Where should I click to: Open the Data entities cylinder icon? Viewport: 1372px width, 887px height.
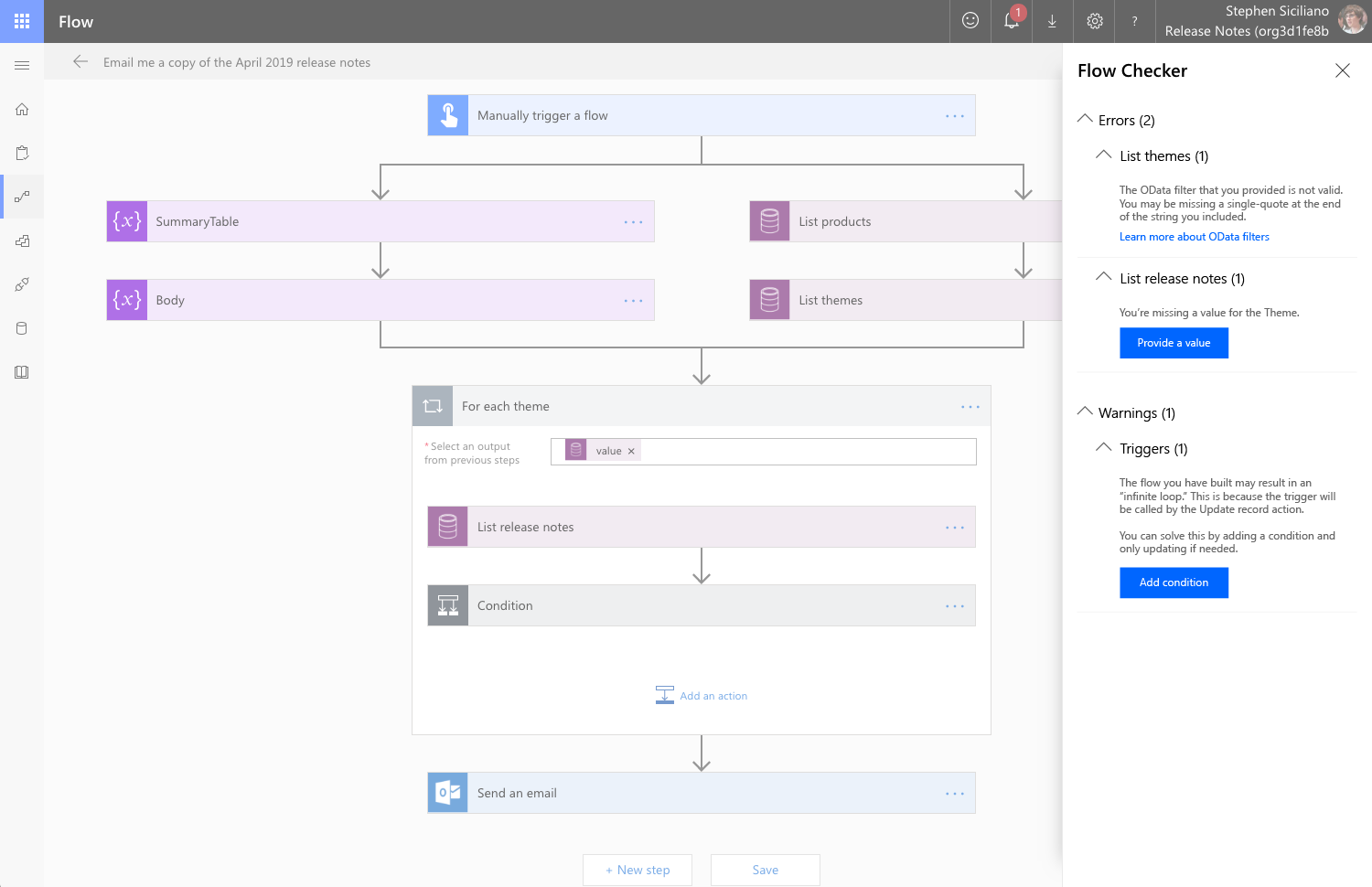(21, 328)
